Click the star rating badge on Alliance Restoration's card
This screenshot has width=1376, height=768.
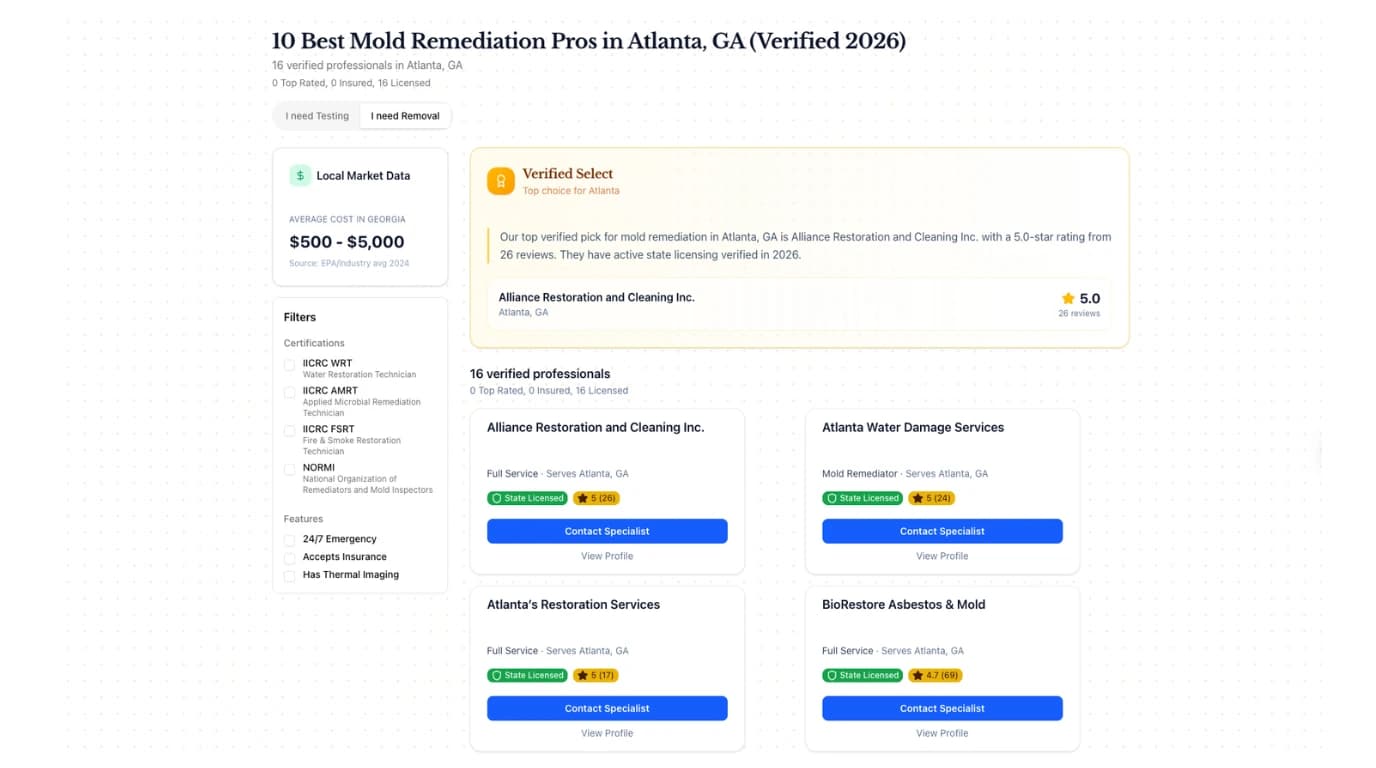coord(597,497)
